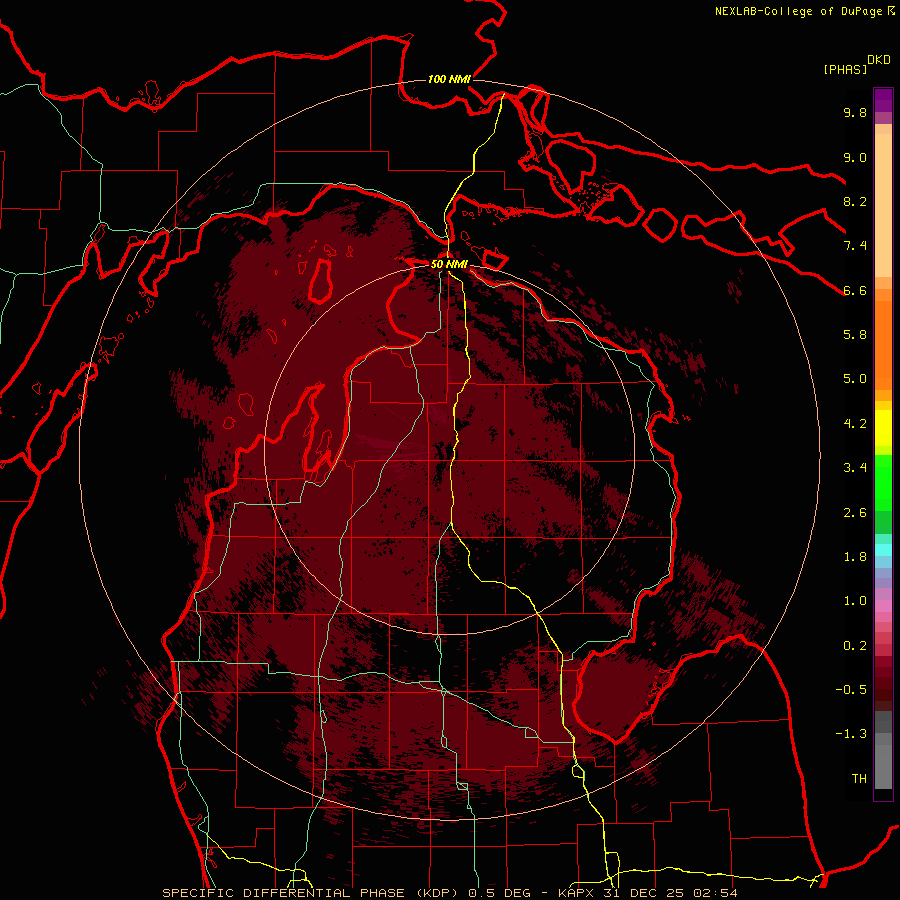Click the 9.0 legend value
The height and width of the screenshot is (900, 900).
coord(855,157)
